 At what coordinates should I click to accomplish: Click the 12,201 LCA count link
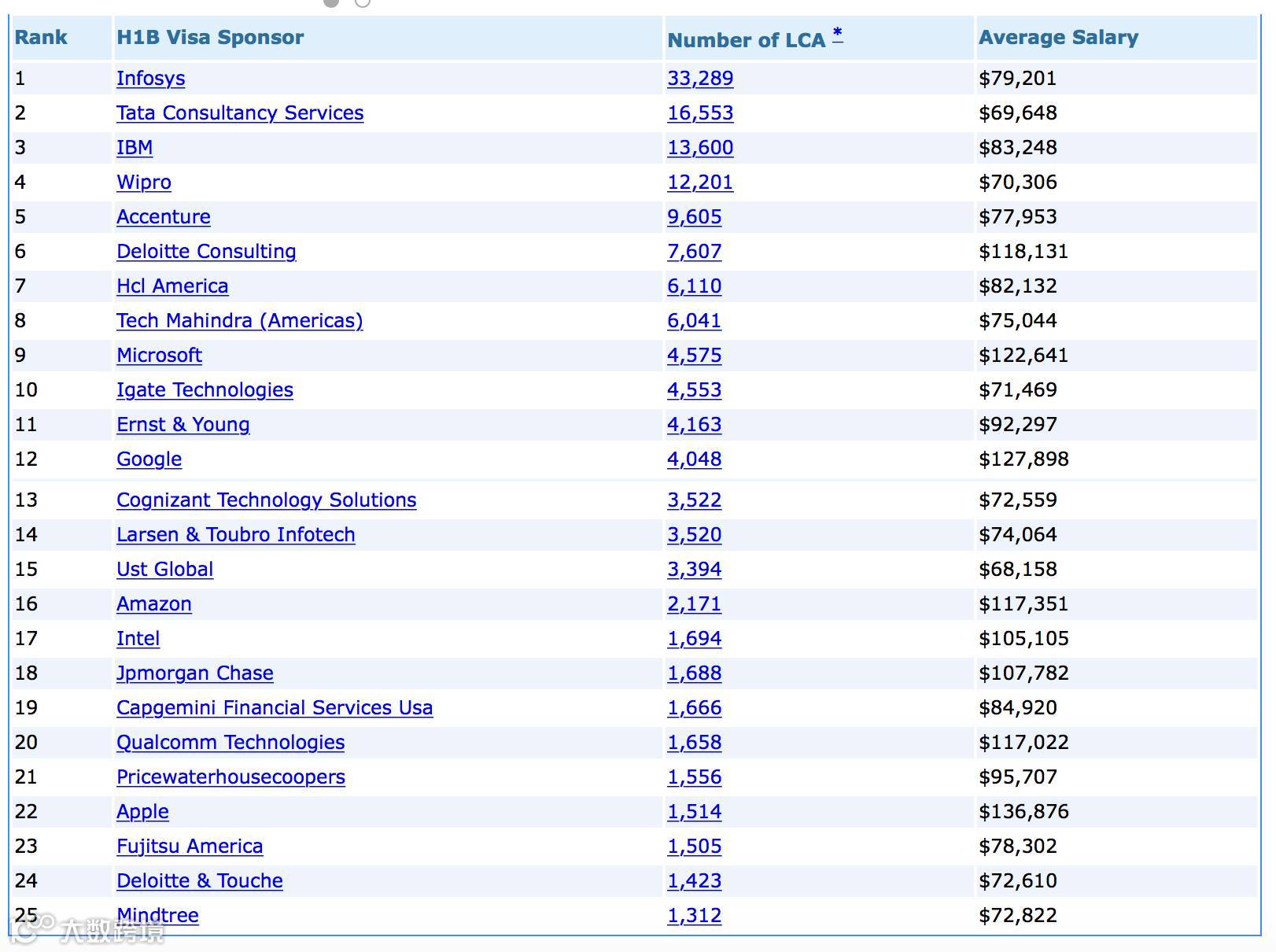click(700, 183)
